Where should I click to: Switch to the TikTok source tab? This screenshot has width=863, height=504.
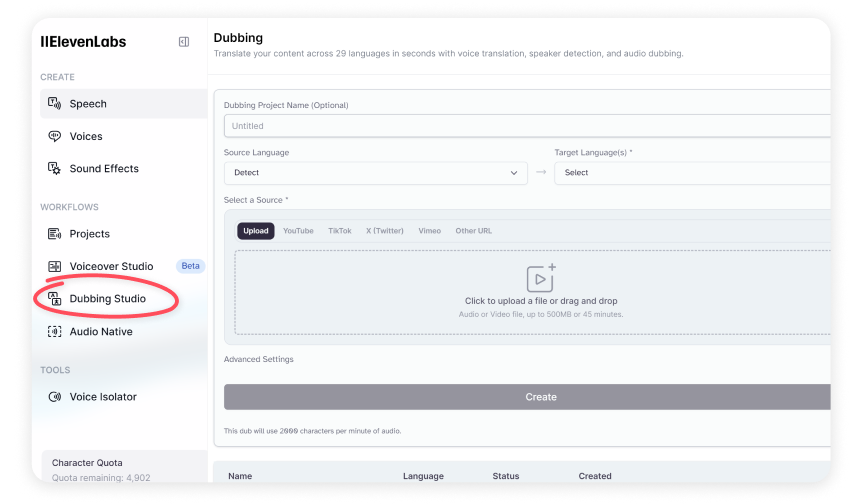point(340,231)
